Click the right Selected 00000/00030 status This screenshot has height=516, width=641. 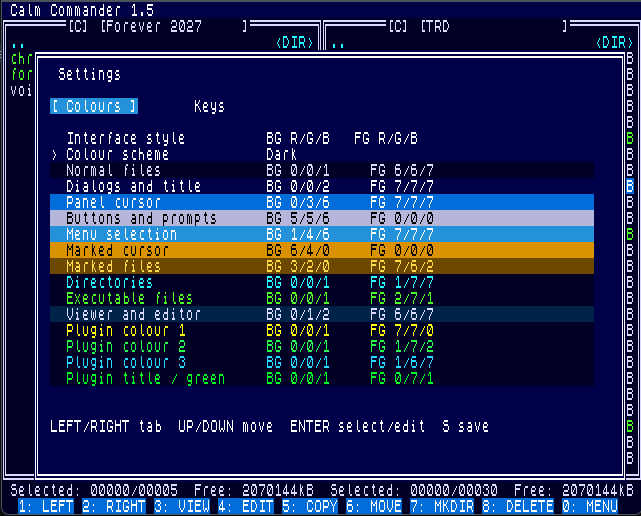point(414,490)
